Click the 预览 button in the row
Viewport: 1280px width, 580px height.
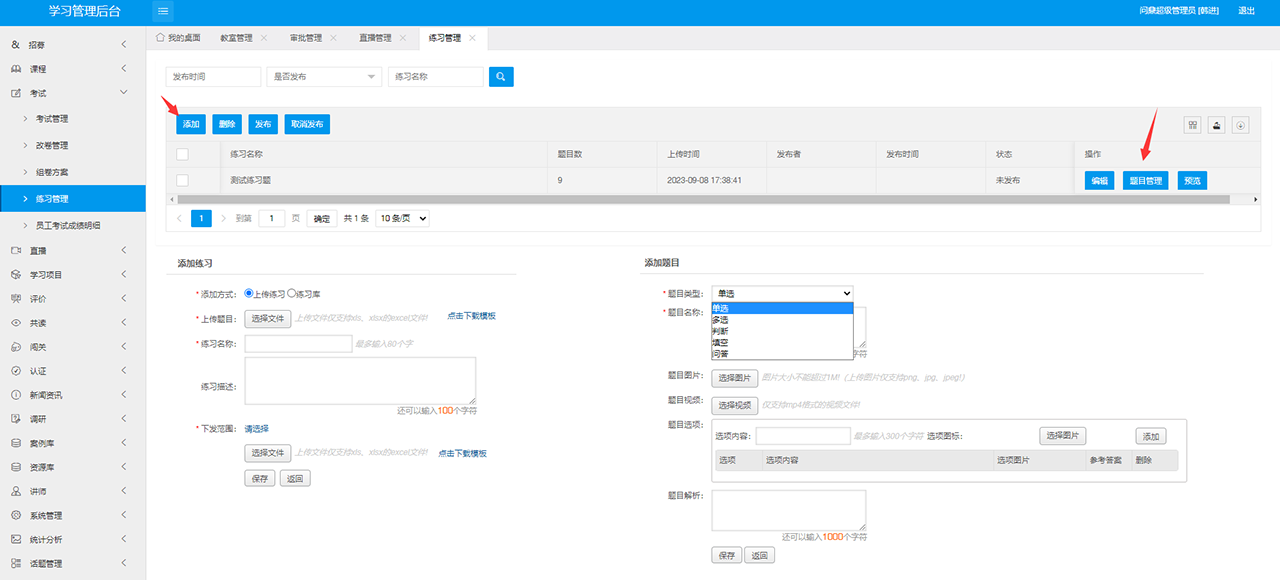[1192, 181]
